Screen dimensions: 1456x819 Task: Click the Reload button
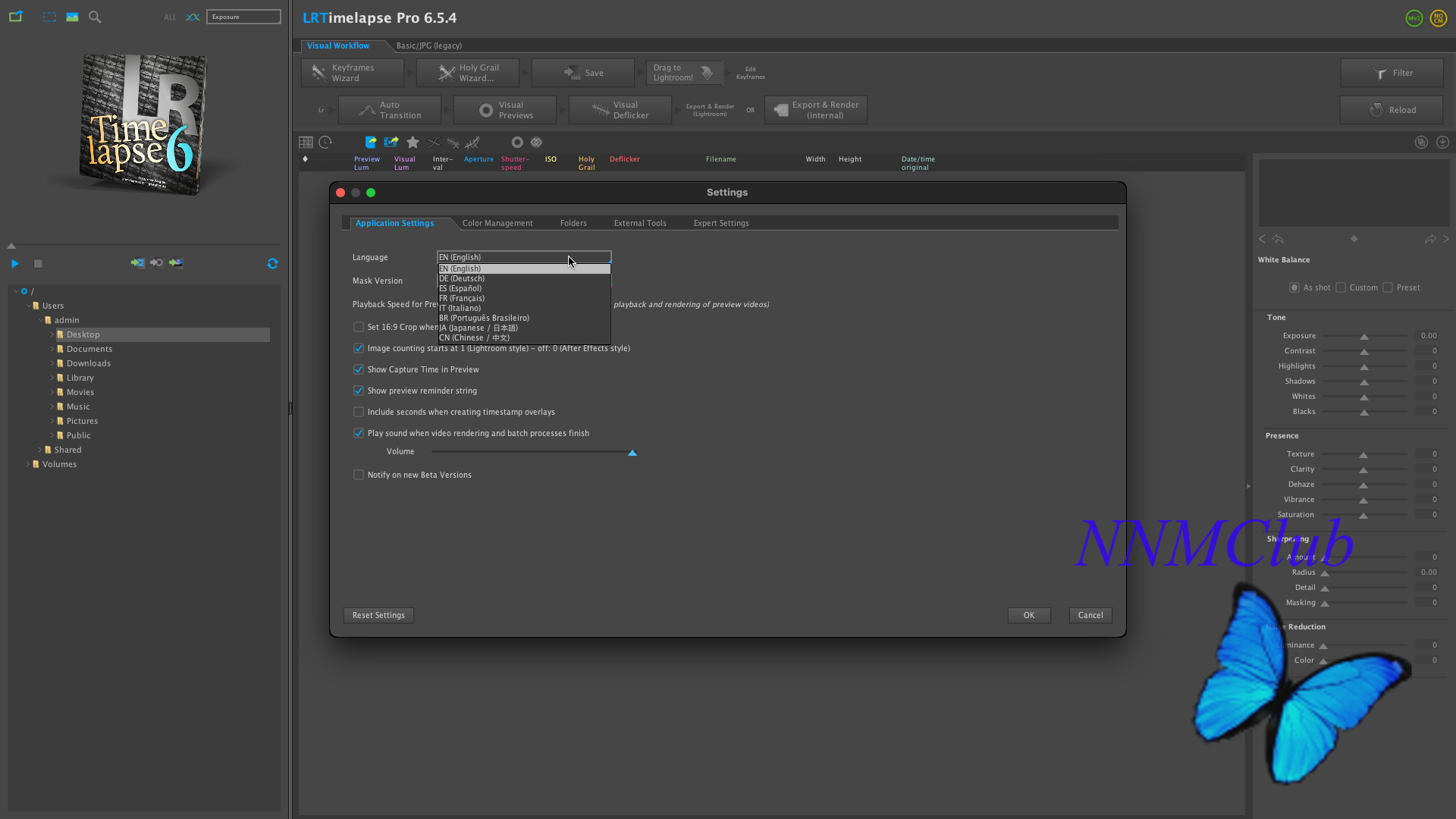[x=1392, y=110]
